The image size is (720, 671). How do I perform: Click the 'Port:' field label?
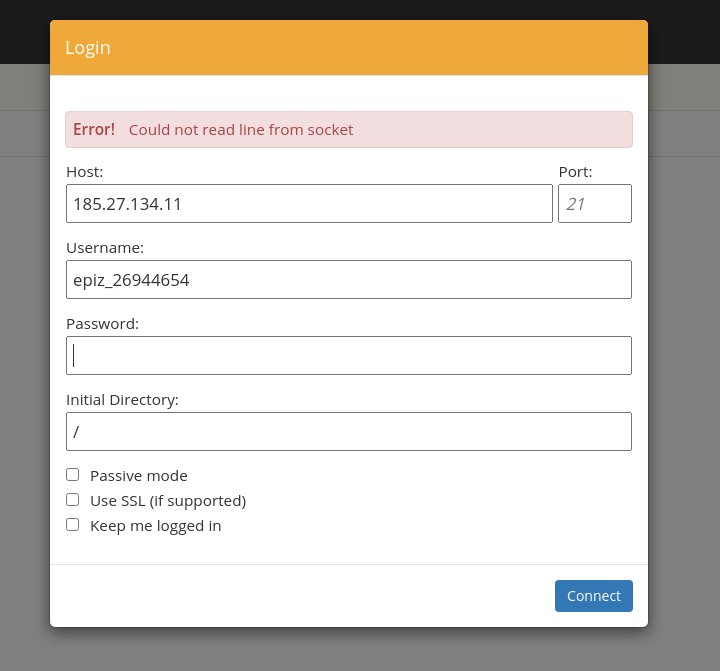[575, 172]
